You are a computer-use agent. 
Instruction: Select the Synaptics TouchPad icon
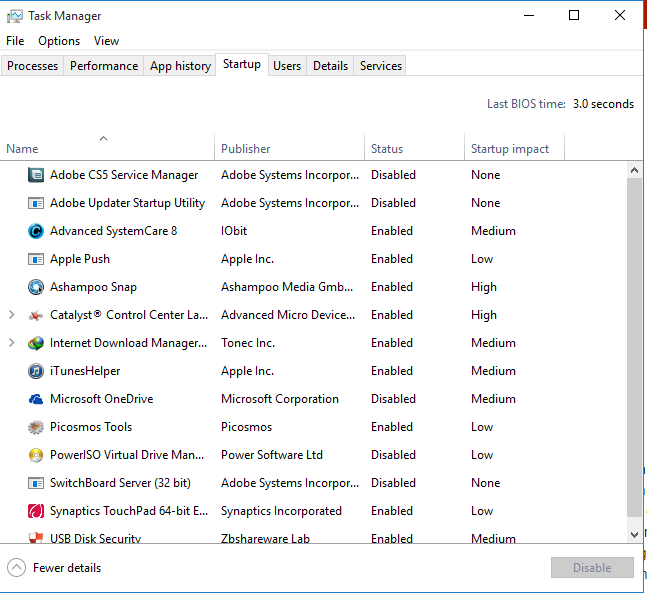point(36,511)
